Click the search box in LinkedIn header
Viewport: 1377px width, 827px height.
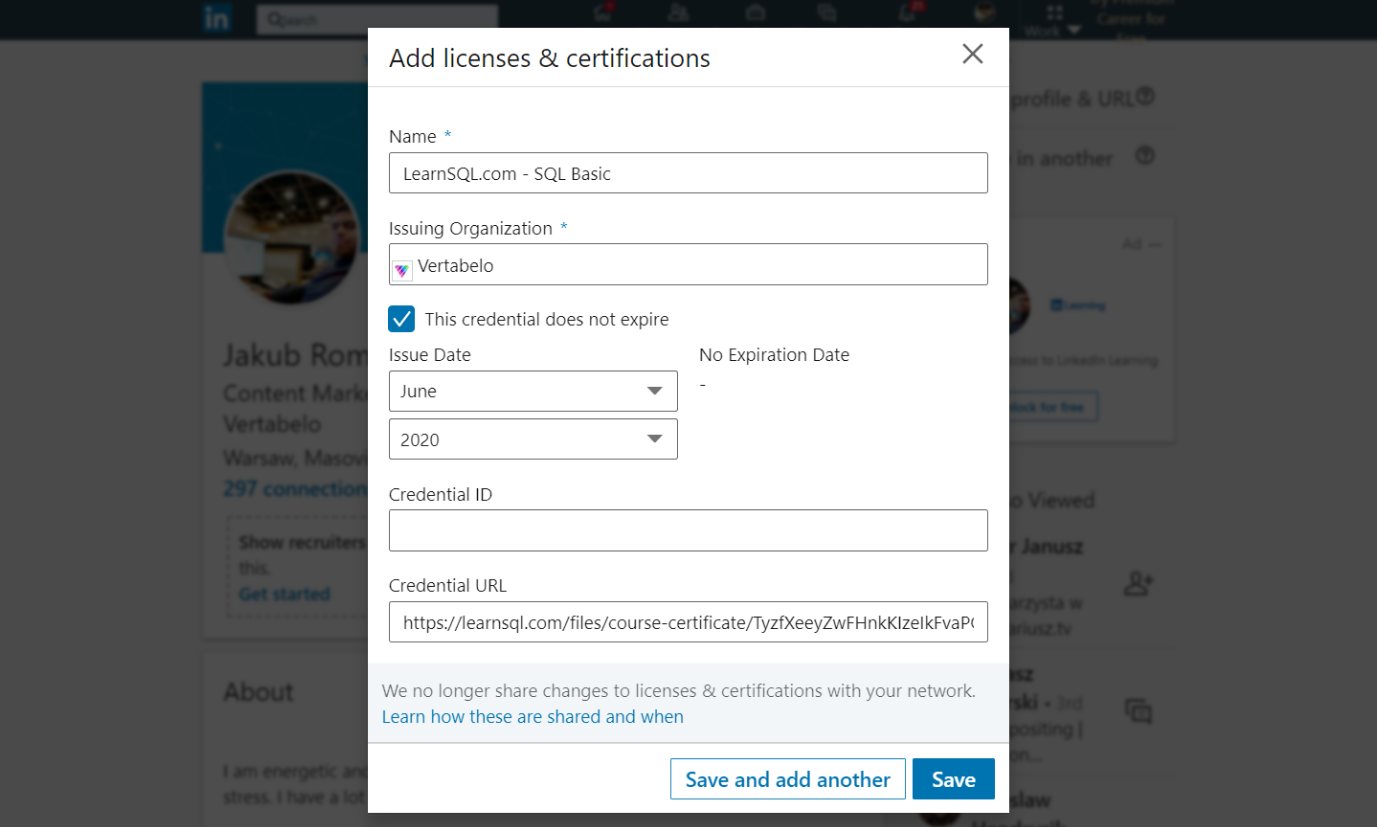click(377, 19)
